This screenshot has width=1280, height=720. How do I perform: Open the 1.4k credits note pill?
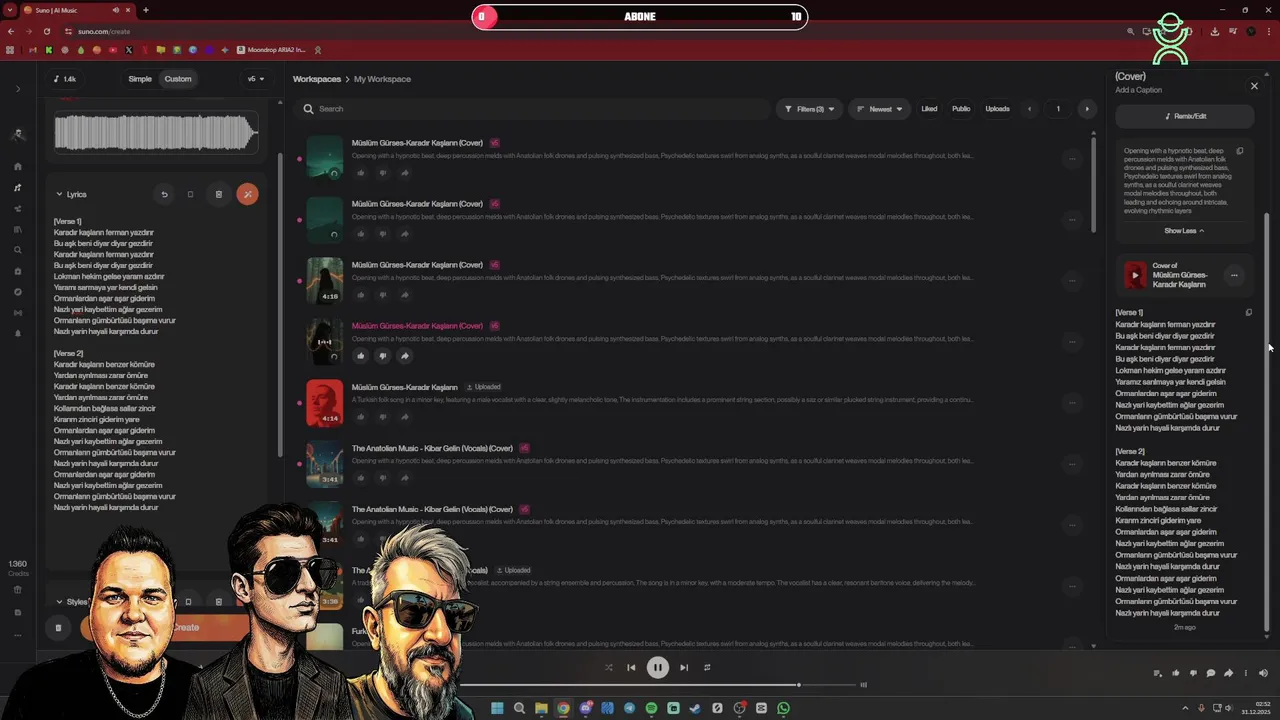tap(65, 79)
